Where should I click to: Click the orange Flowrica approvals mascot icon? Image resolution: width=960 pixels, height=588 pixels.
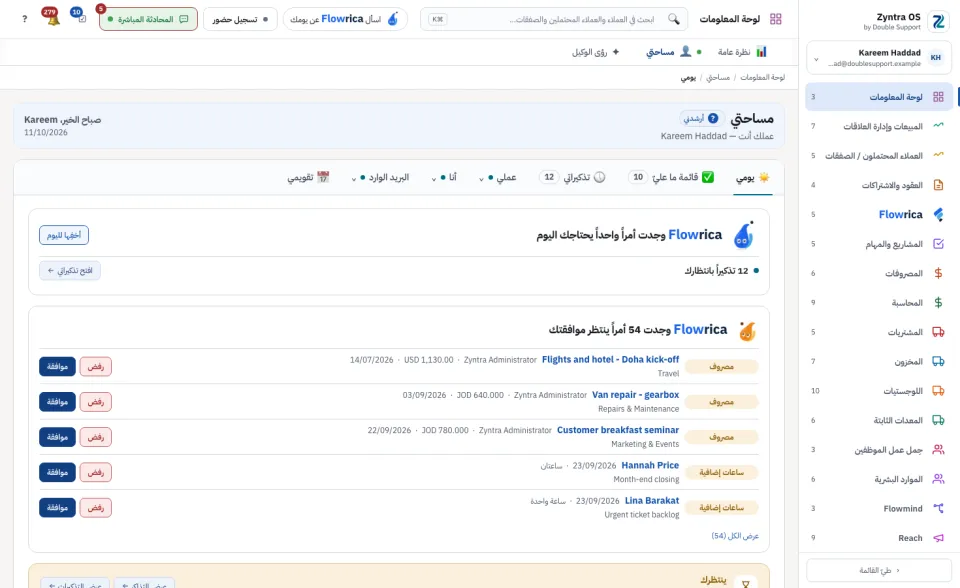tap(747, 331)
